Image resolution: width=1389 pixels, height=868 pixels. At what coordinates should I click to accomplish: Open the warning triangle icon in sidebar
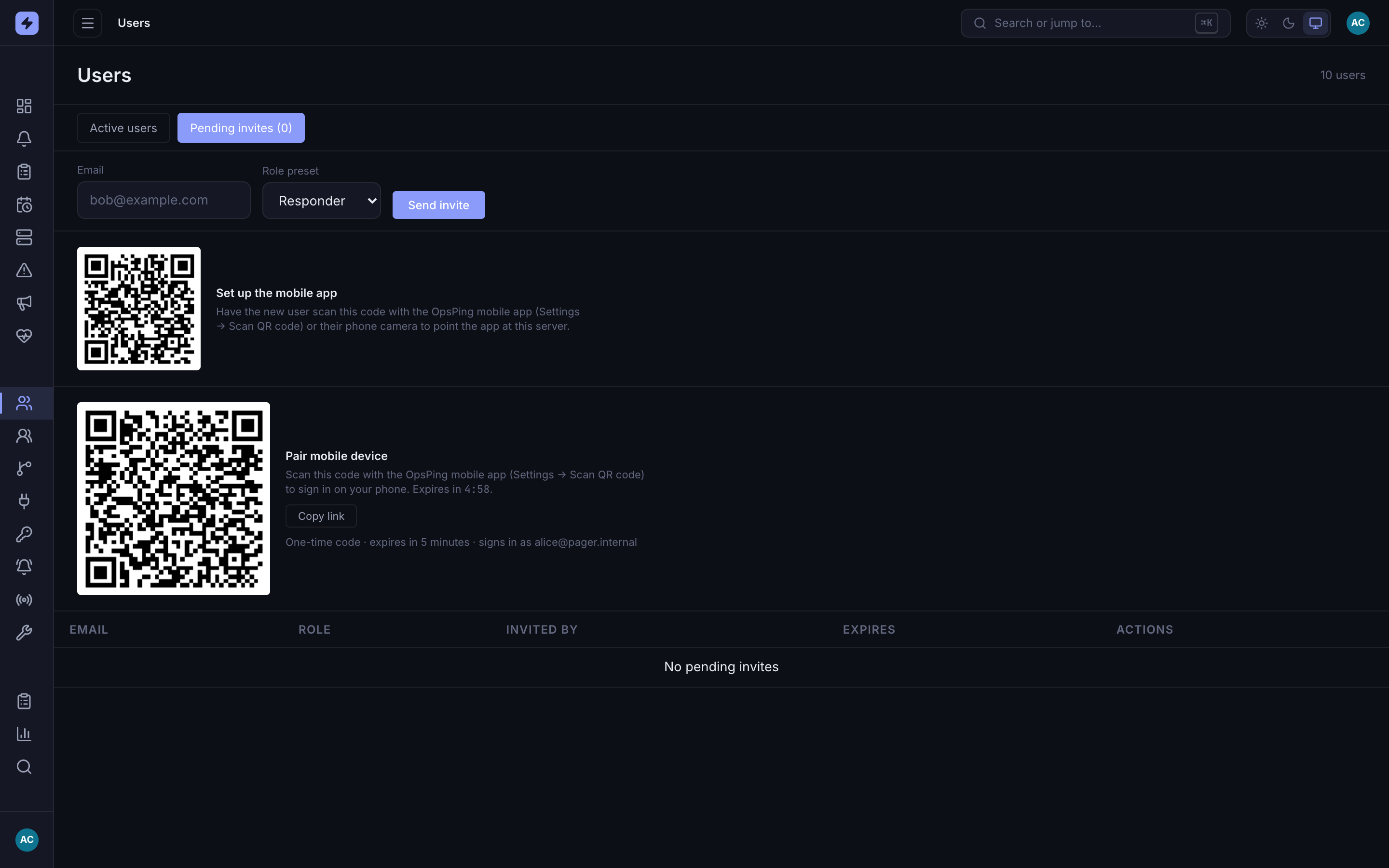pyautogui.click(x=24, y=270)
